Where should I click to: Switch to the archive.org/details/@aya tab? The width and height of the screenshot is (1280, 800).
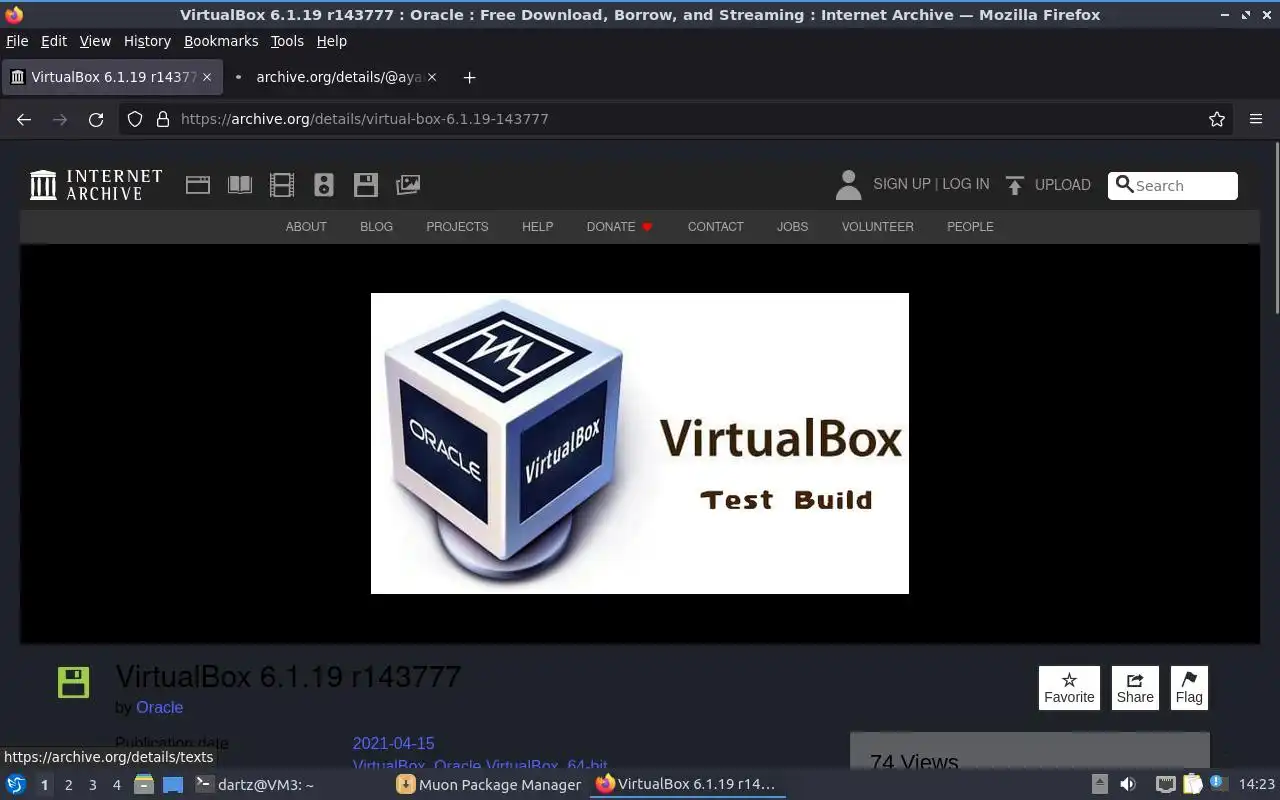(335, 77)
